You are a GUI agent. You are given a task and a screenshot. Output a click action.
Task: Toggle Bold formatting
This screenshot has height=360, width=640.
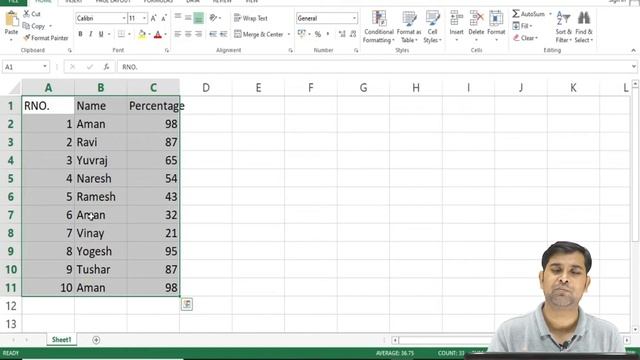80,34
